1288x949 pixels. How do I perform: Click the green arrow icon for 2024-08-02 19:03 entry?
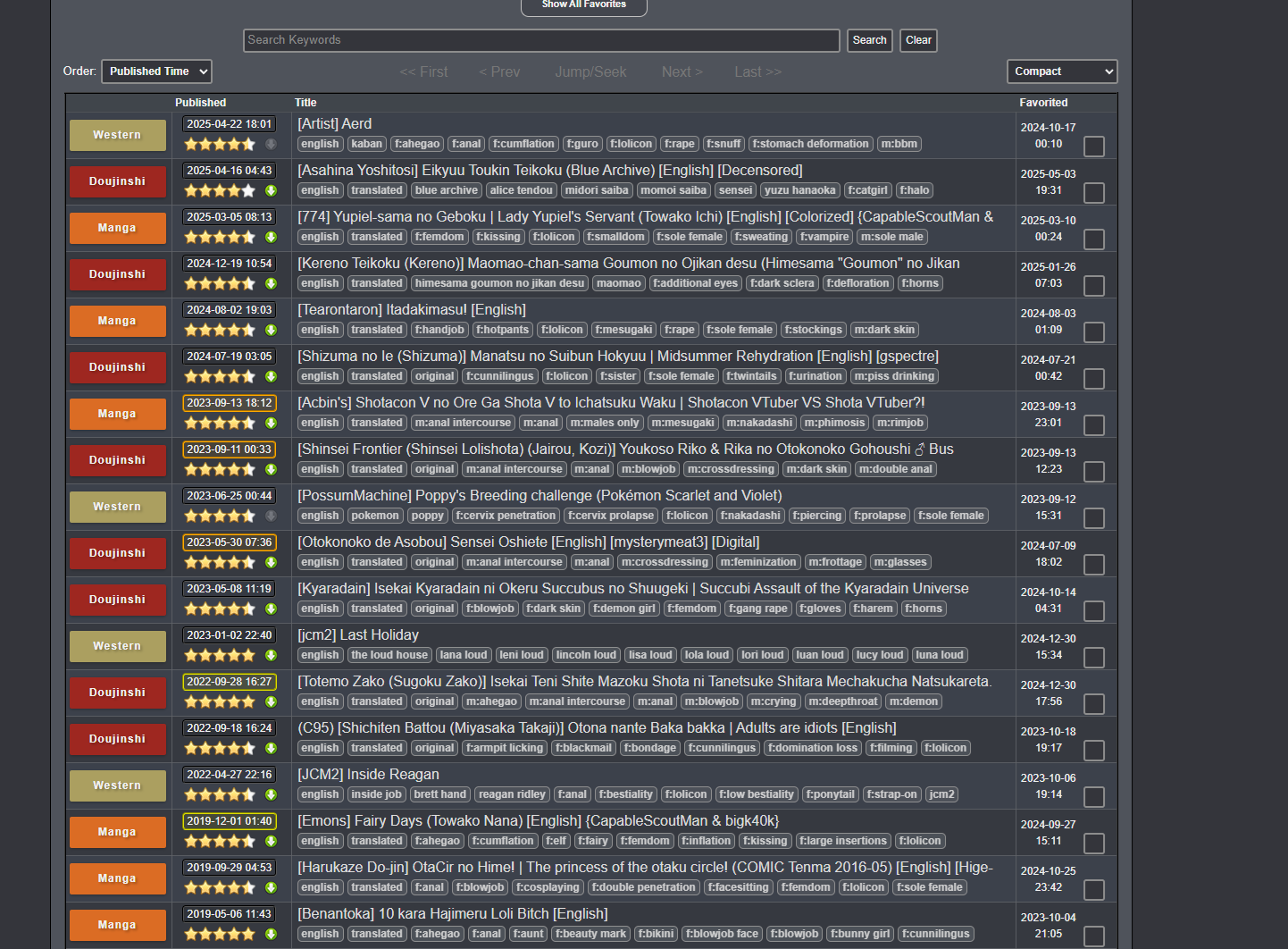271,330
